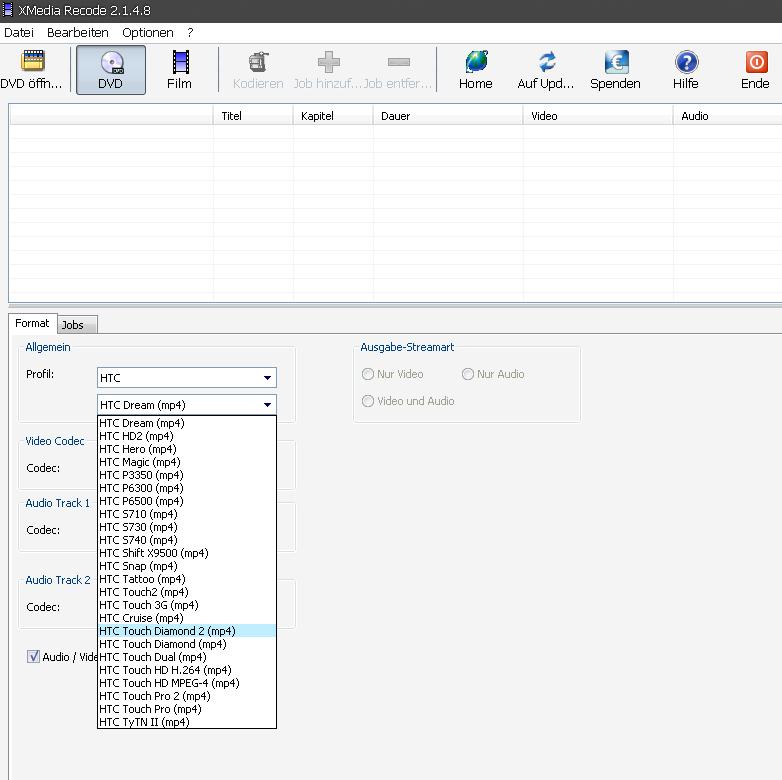
Task: Choose HTC Touch2 (mp4) in list
Action: click(x=187, y=591)
